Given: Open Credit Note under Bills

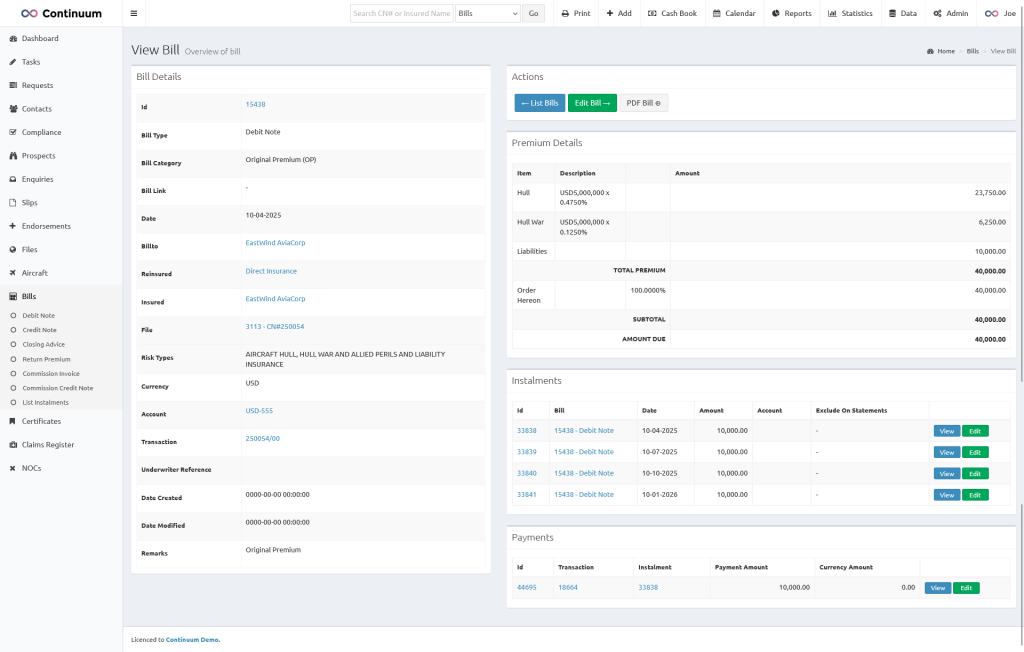Looking at the screenshot, I should click(x=39, y=330).
